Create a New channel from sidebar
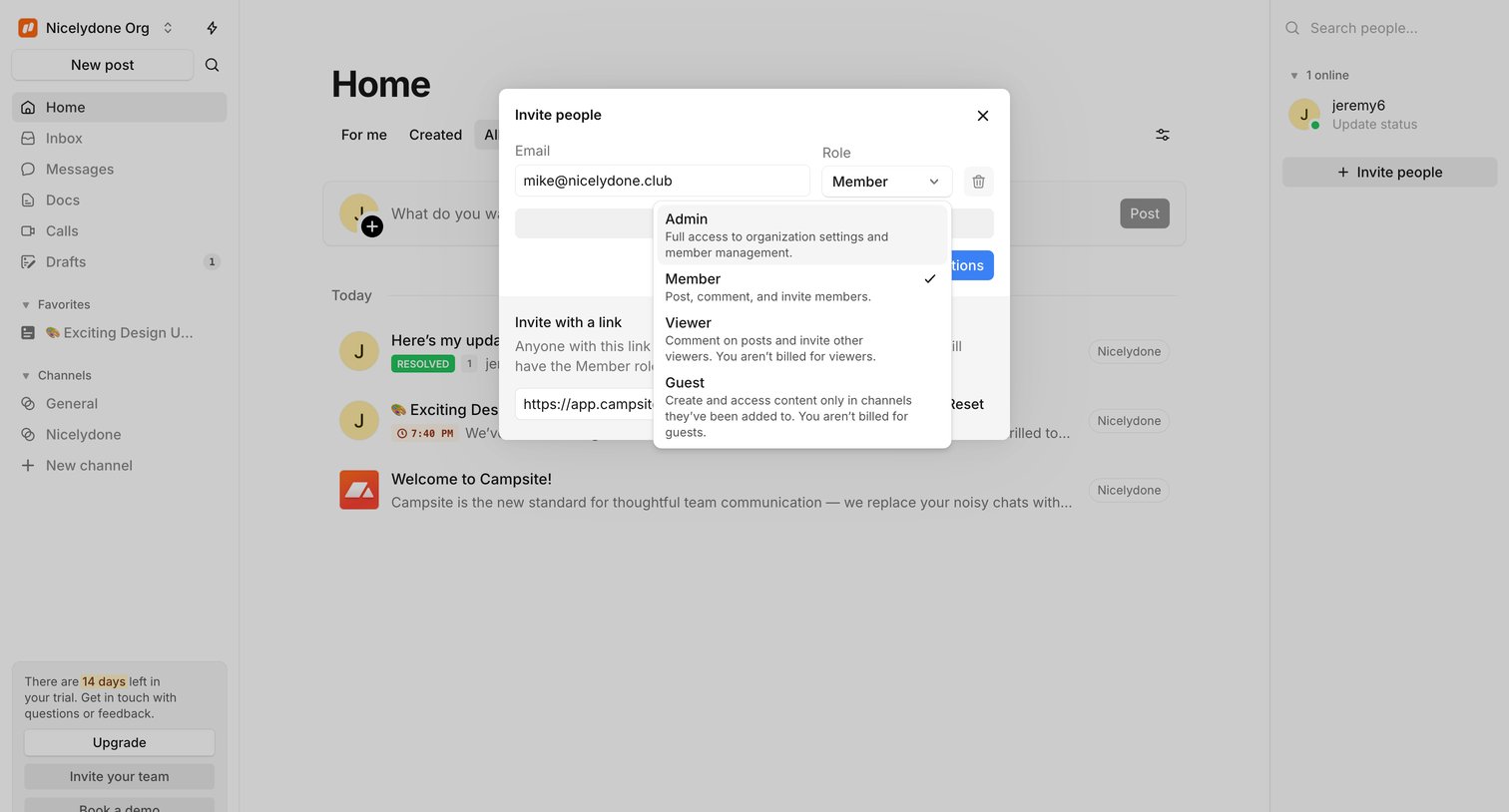This screenshot has width=1509, height=812. (119, 466)
